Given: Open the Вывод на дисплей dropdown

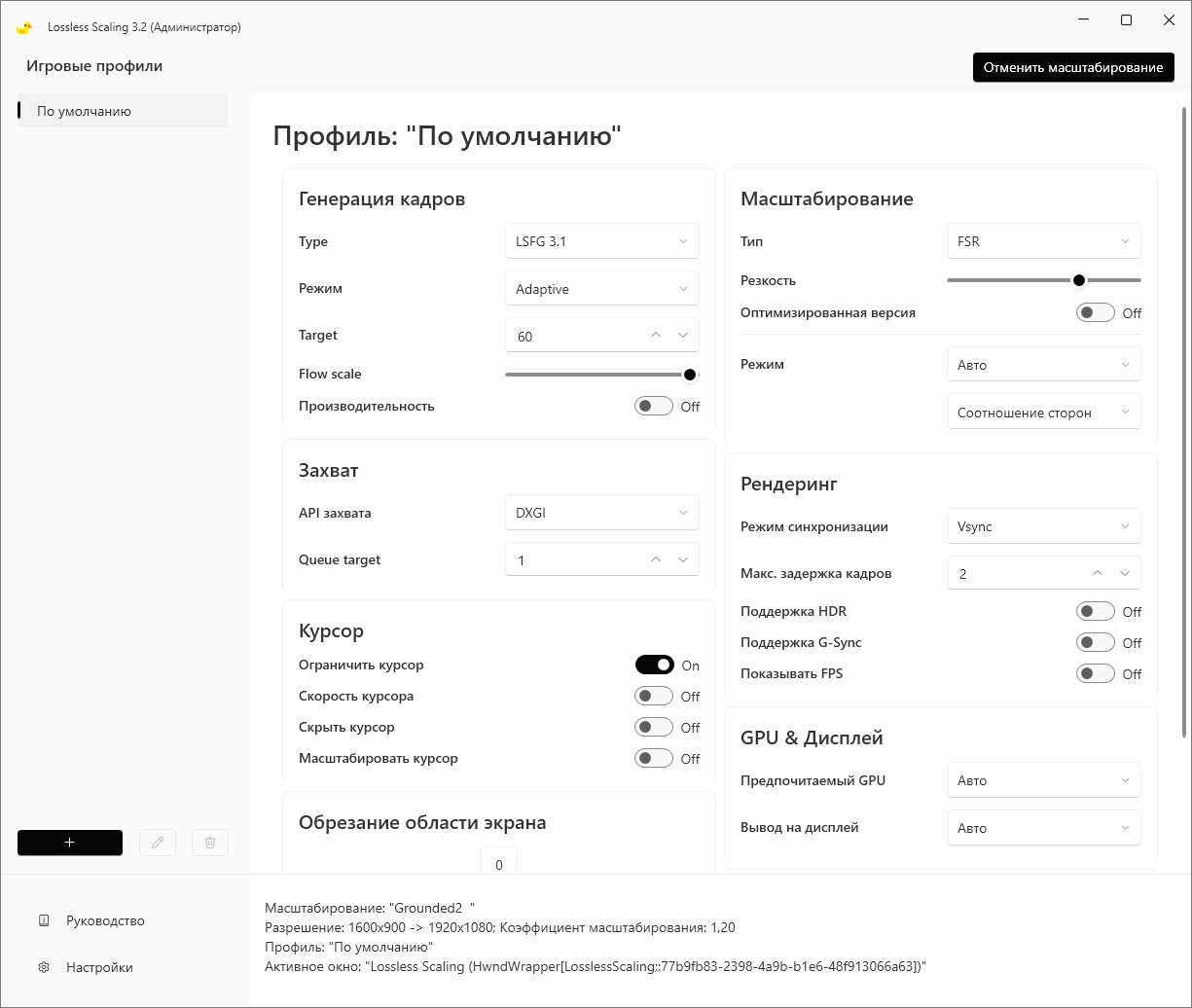Looking at the screenshot, I should coord(1044,827).
